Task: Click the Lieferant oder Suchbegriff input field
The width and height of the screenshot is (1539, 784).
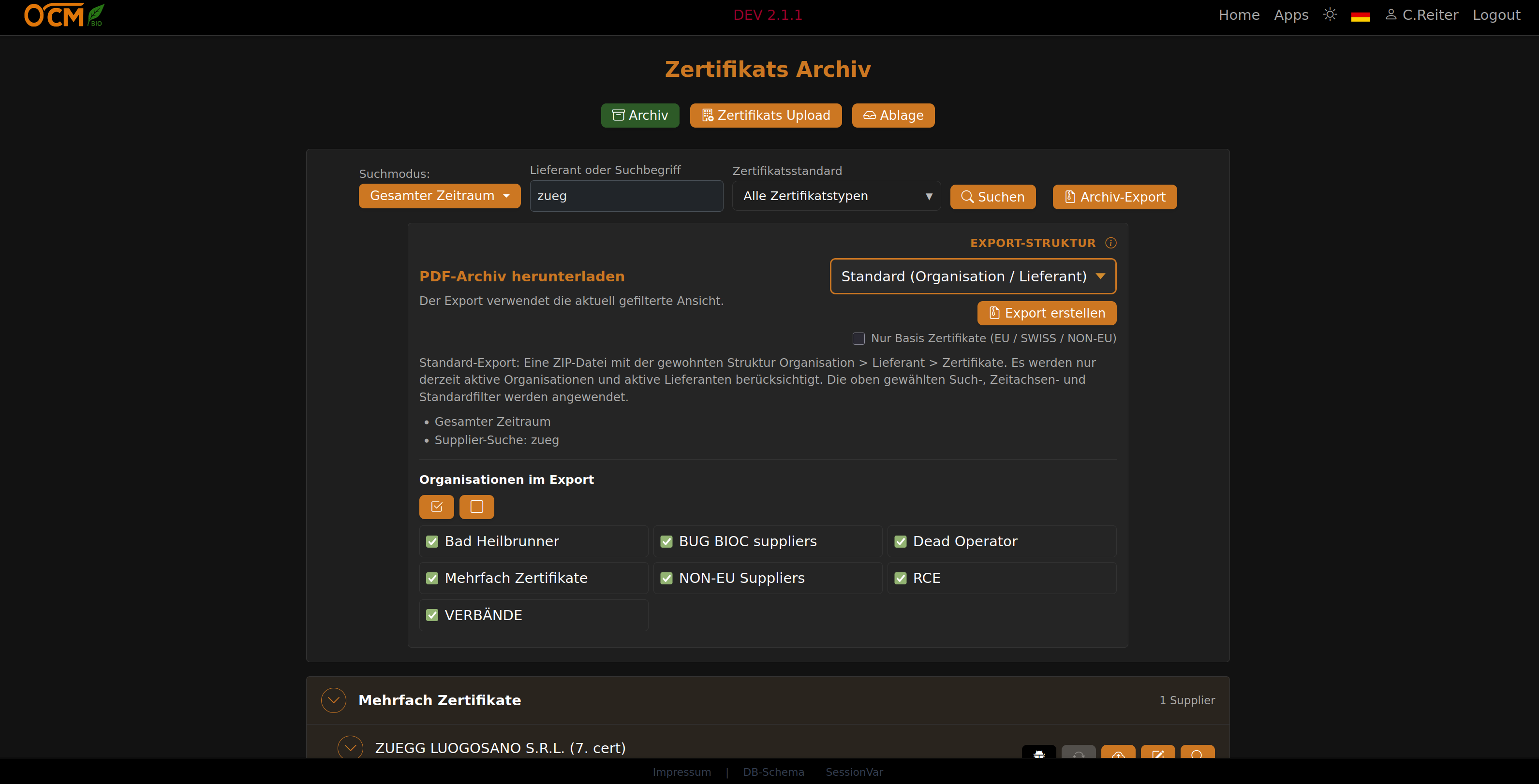Action: click(x=626, y=196)
